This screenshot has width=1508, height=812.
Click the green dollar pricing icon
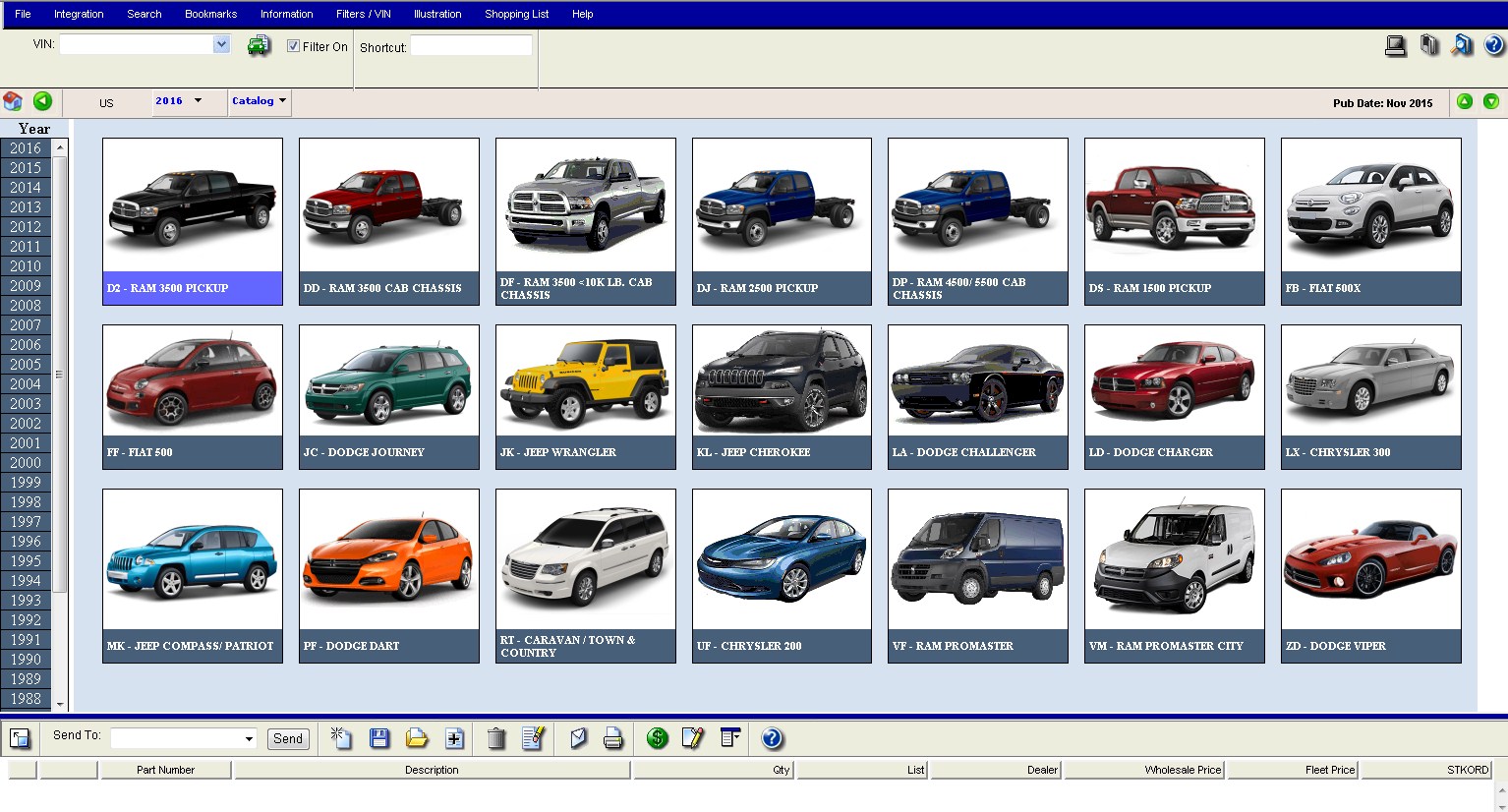pos(658,738)
